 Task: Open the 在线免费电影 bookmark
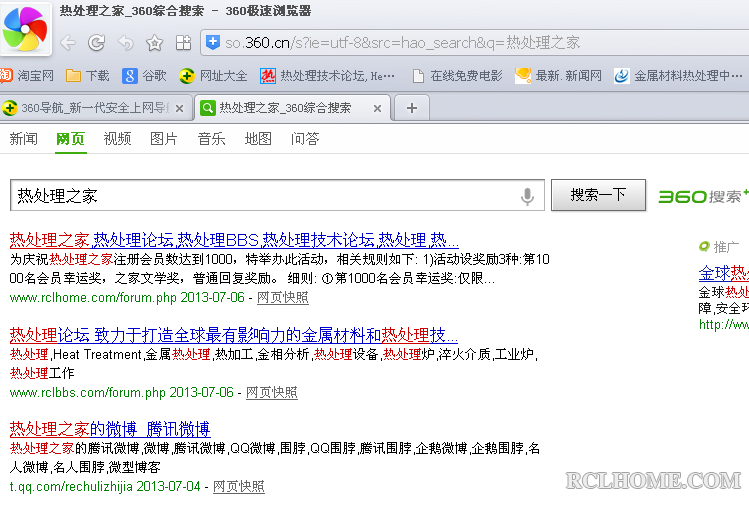tap(458, 75)
